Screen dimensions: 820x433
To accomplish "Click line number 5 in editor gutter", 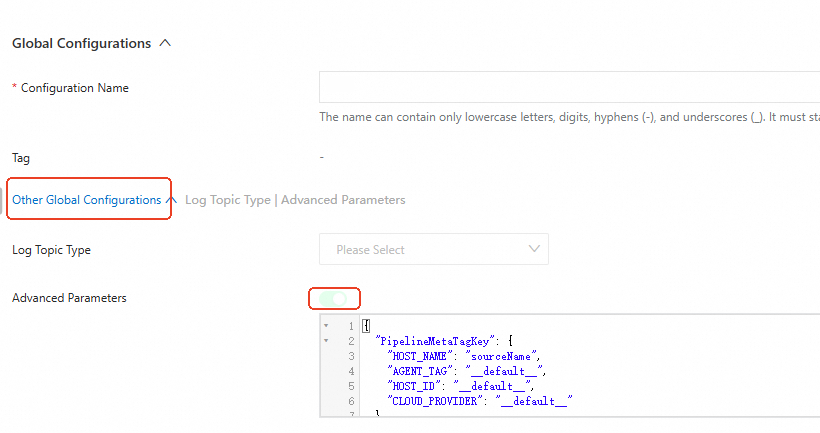I will (351, 386).
